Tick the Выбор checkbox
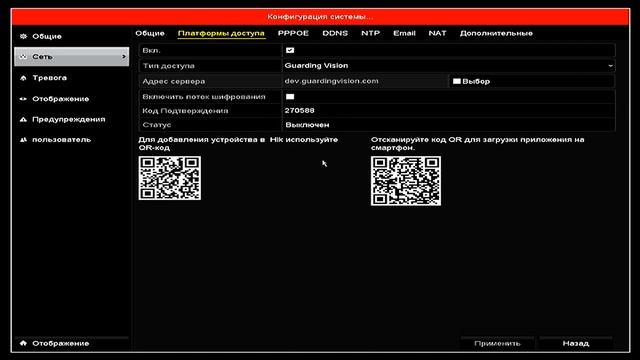Viewport: 640px width, 360px height. [457, 81]
